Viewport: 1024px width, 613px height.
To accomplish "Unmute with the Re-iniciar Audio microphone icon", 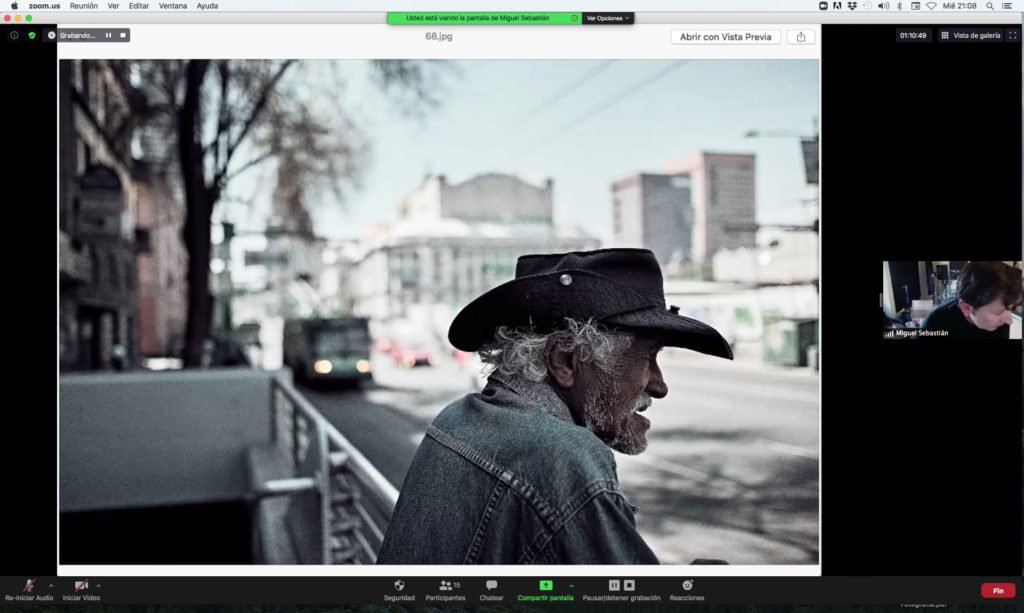I will click(x=29, y=586).
